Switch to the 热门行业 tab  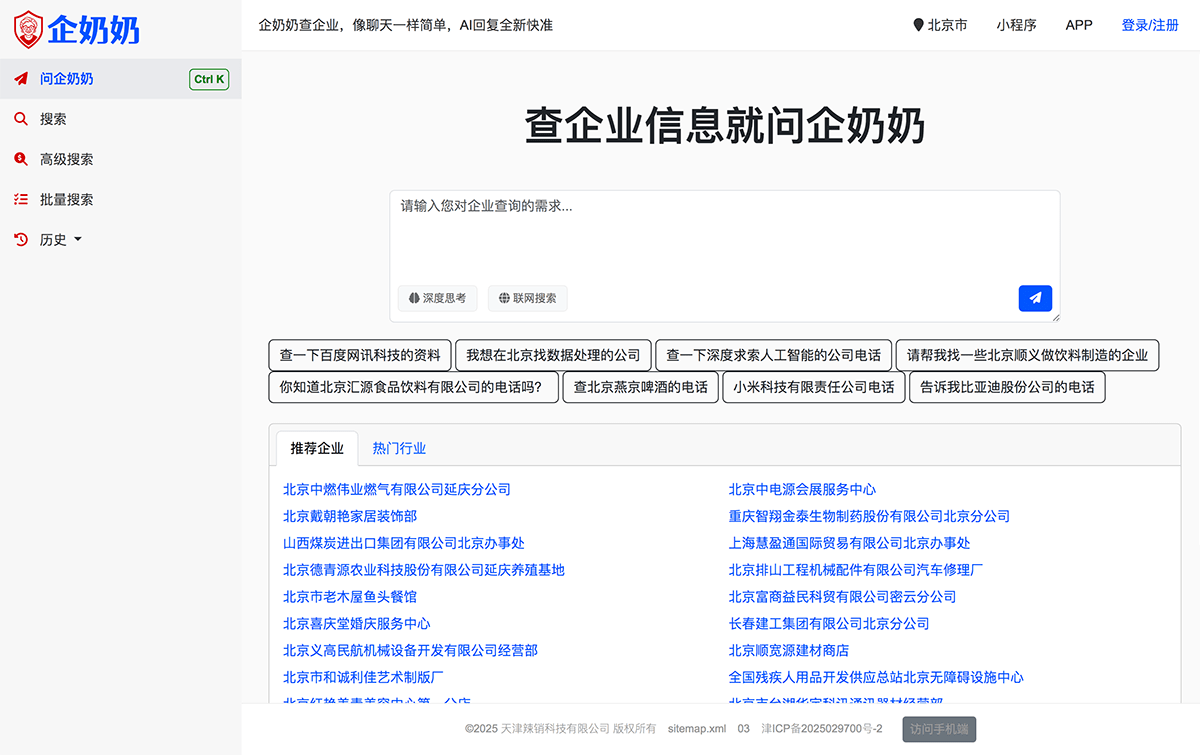coord(399,448)
